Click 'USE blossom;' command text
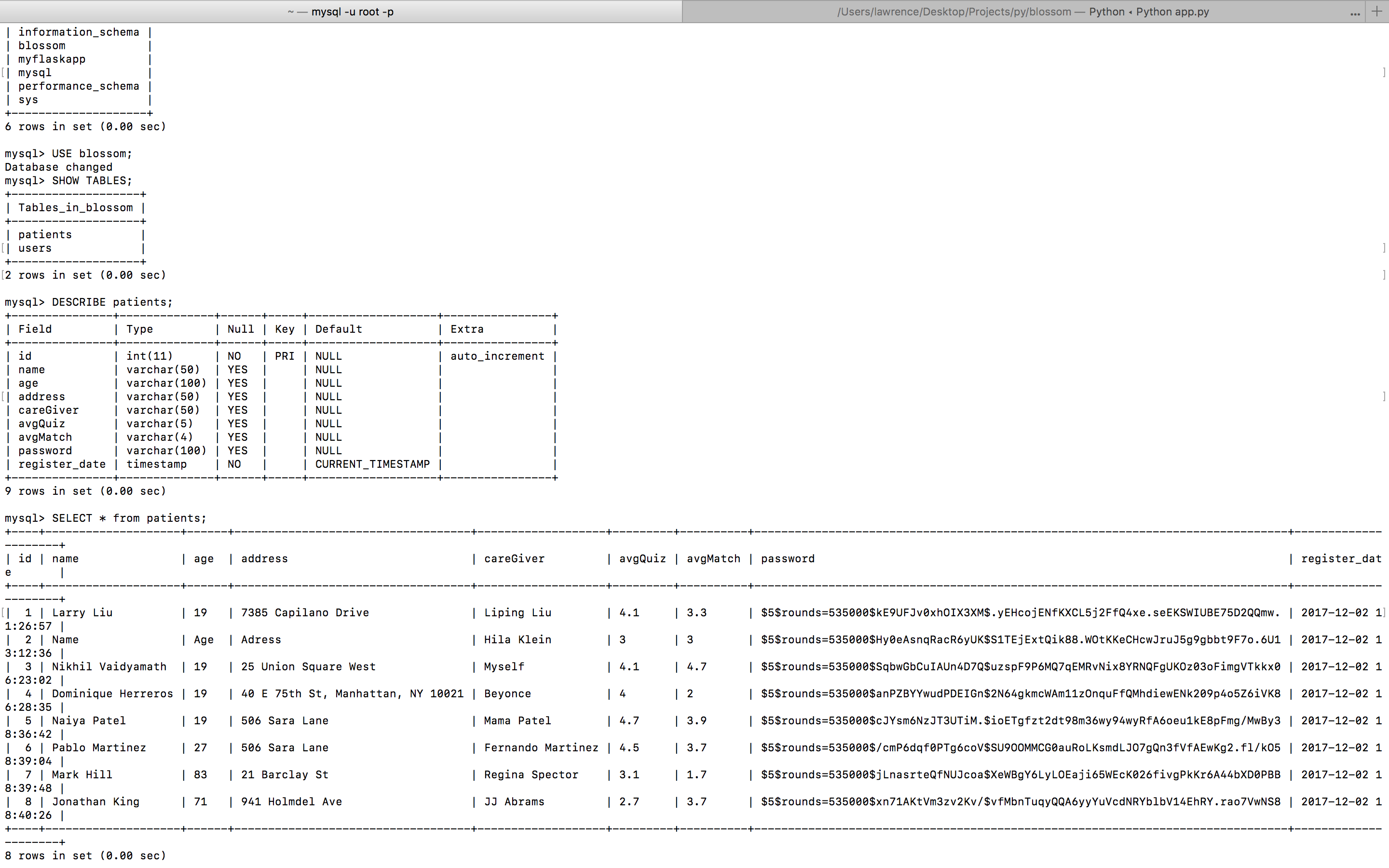 pyautogui.click(x=92, y=154)
